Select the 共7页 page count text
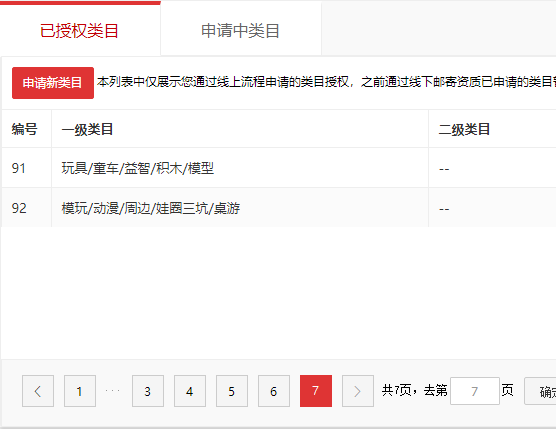Viewport: 556px width, 429px height. [x=396, y=390]
